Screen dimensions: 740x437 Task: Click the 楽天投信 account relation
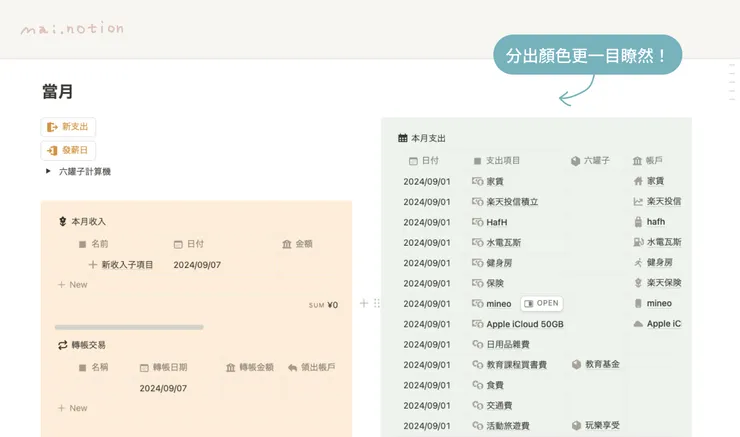click(657, 201)
